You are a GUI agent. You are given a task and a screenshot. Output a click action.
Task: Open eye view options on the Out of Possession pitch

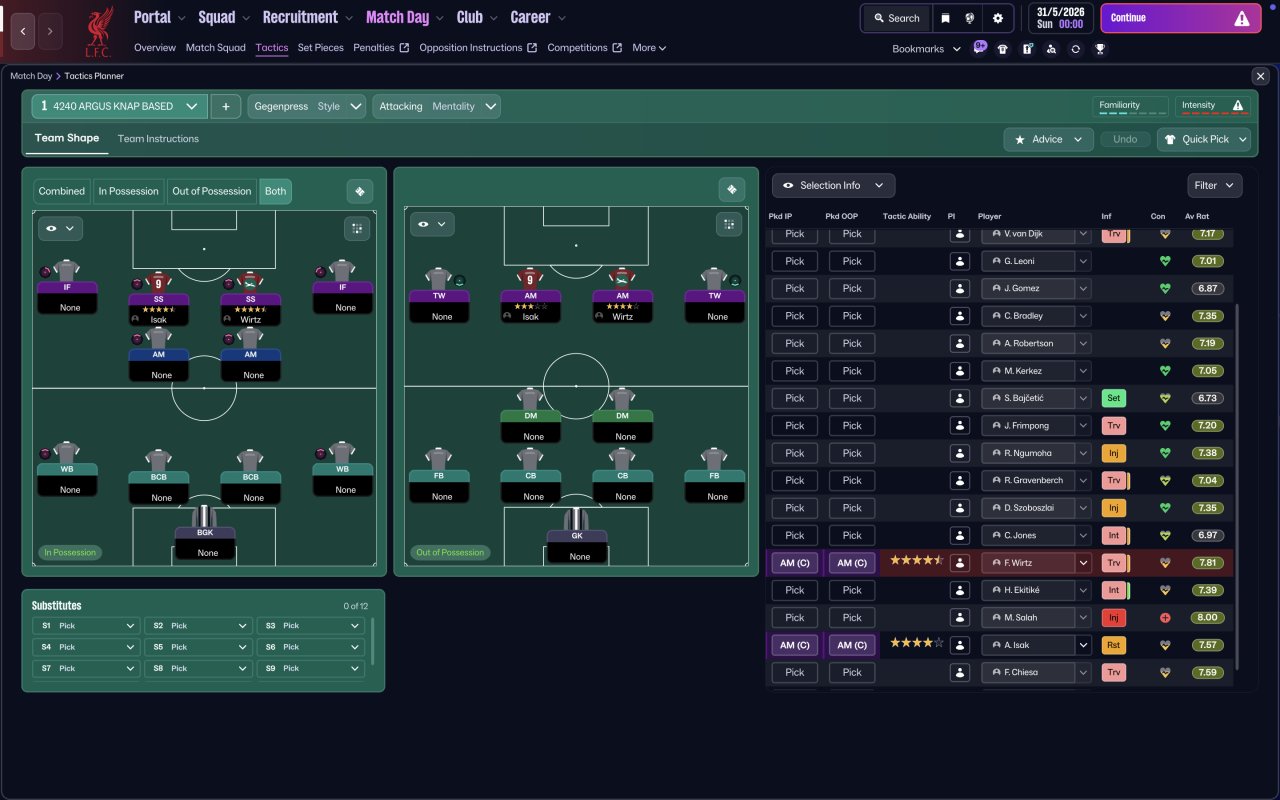click(x=433, y=225)
